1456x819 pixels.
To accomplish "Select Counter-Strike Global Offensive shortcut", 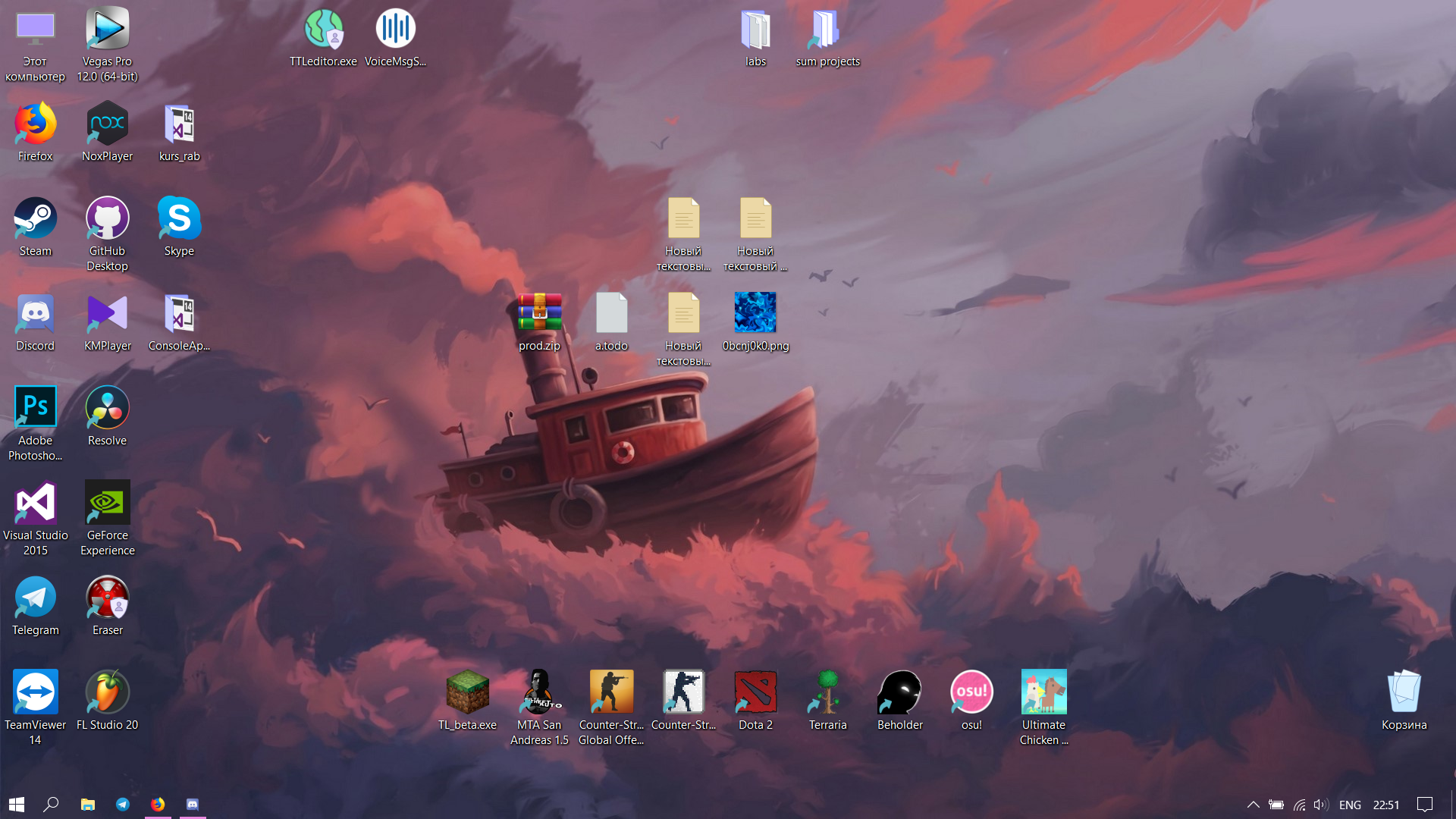I will coord(611,708).
